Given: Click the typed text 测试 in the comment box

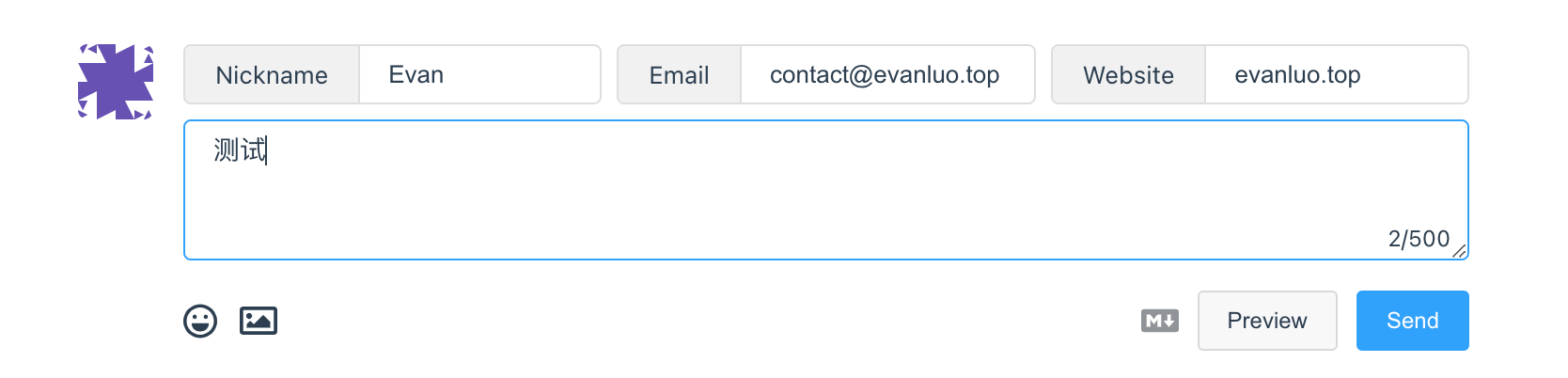Looking at the screenshot, I should pos(240,150).
